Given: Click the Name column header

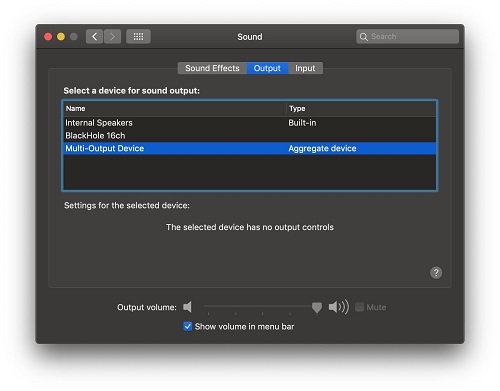Looking at the screenshot, I should pos(175,109).
